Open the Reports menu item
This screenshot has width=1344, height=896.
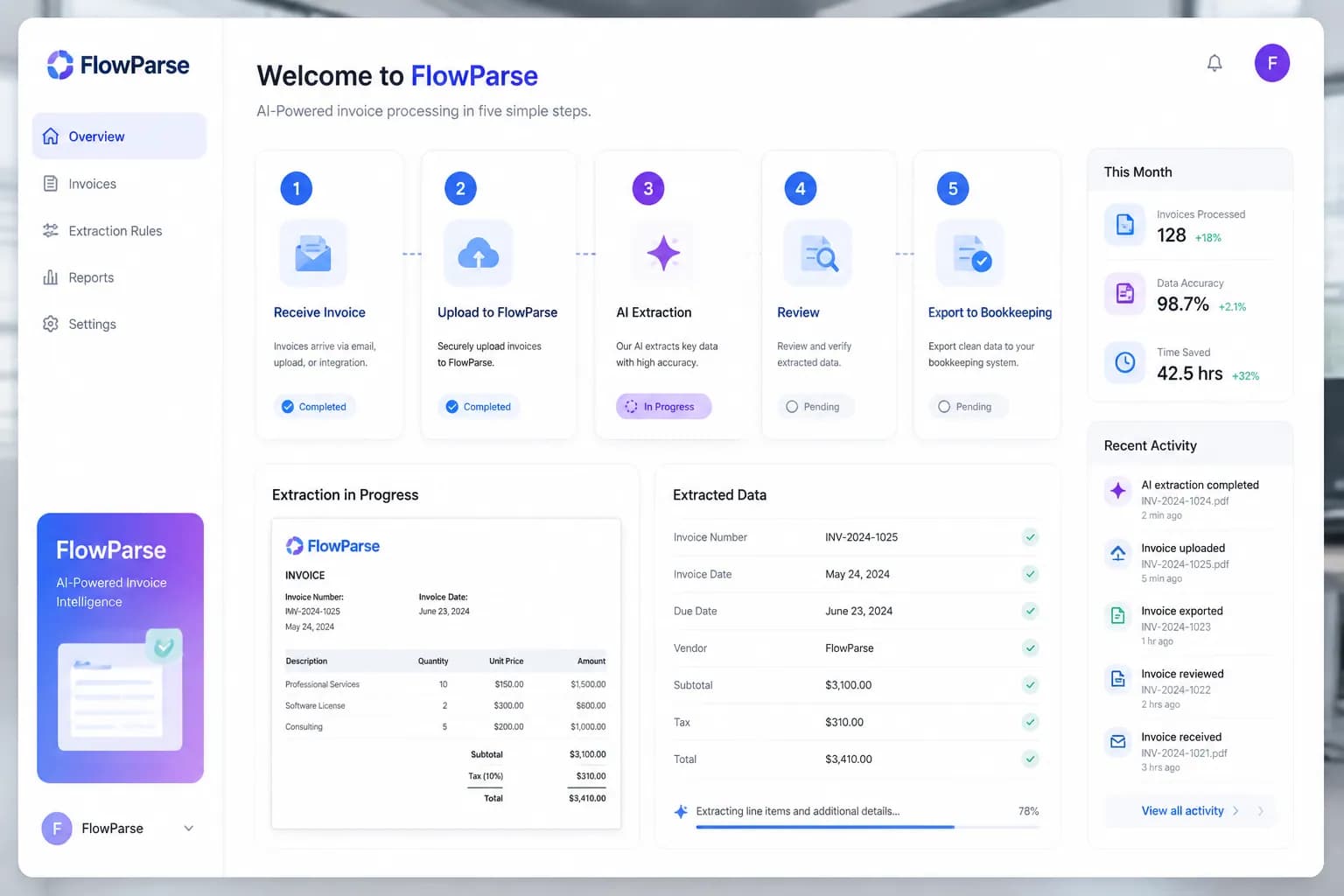point(120,277)
